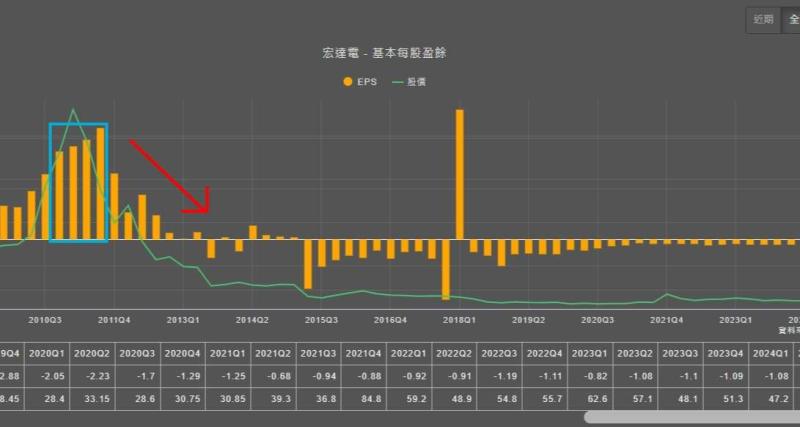Image resolution: width=800 pixels, height=427 pixels.
Task: Click the 2014Q2 x-axis label
Action: 252,320
